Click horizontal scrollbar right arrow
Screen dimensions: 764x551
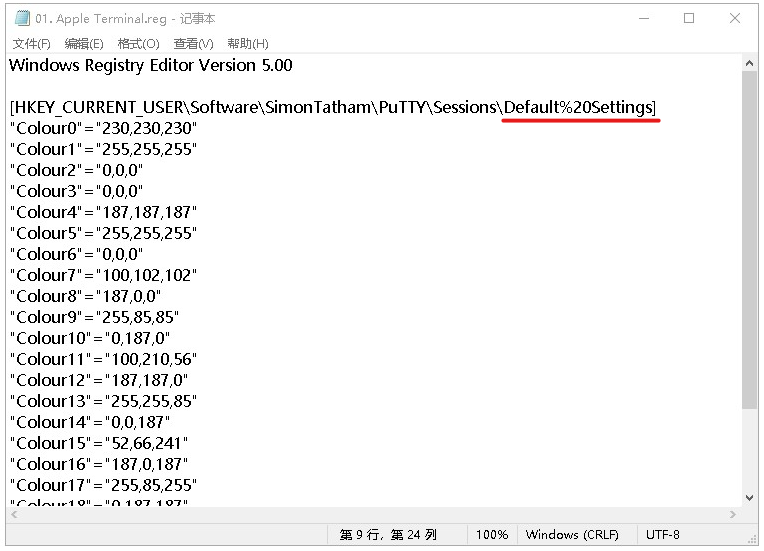pos(732,514)
